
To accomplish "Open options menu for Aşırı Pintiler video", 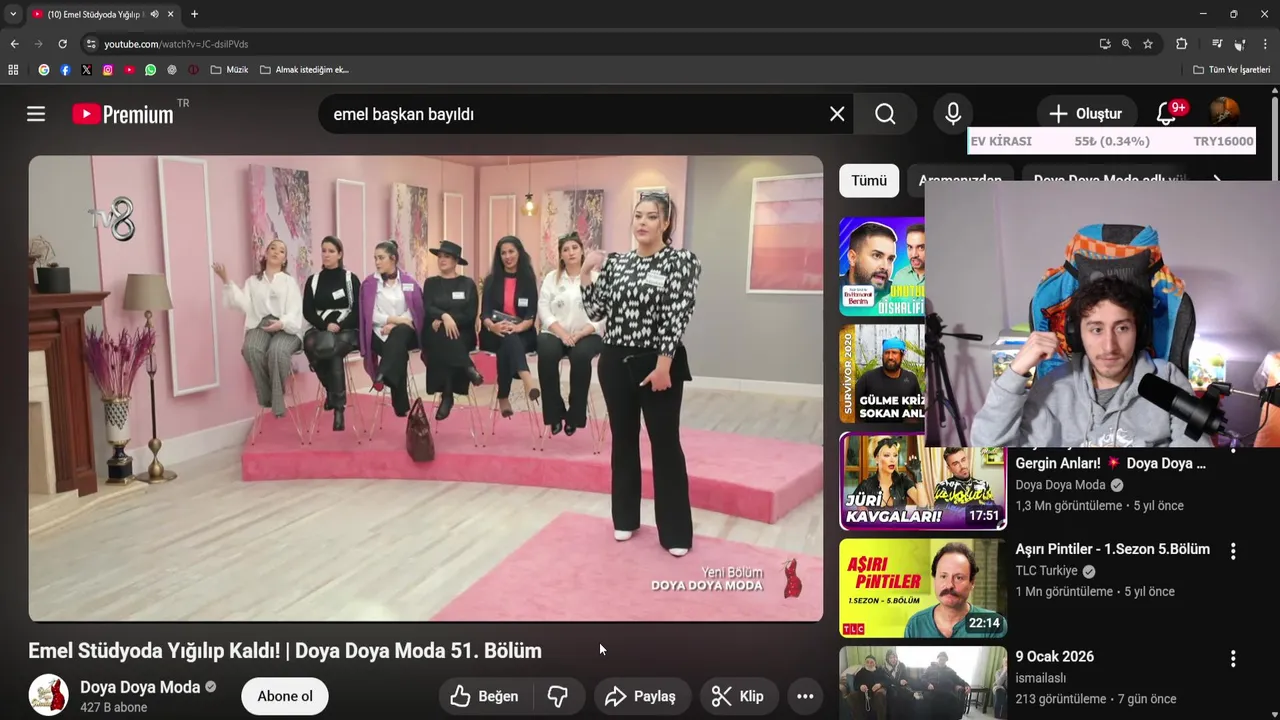I will click(x=1233, y=551).
